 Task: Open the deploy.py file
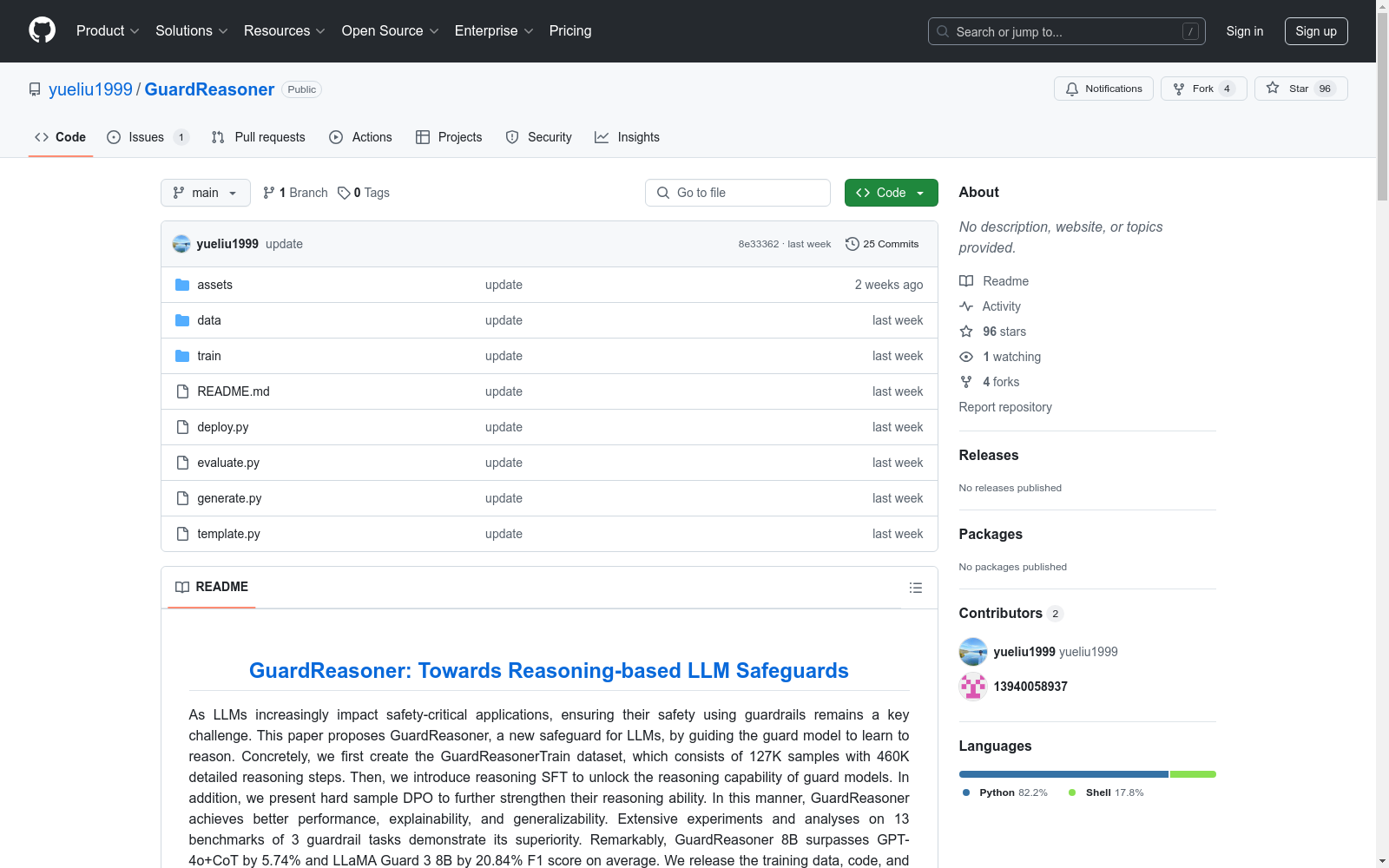pyautogui.click(x=223, y=427)
